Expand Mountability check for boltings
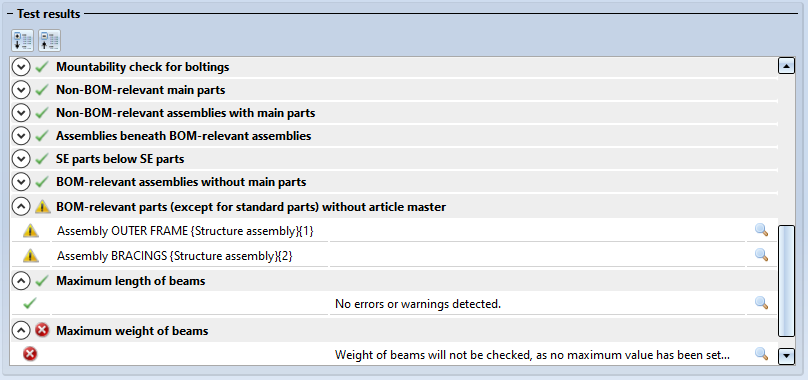This screenshot has width=808, height=380. coord(21,67)
